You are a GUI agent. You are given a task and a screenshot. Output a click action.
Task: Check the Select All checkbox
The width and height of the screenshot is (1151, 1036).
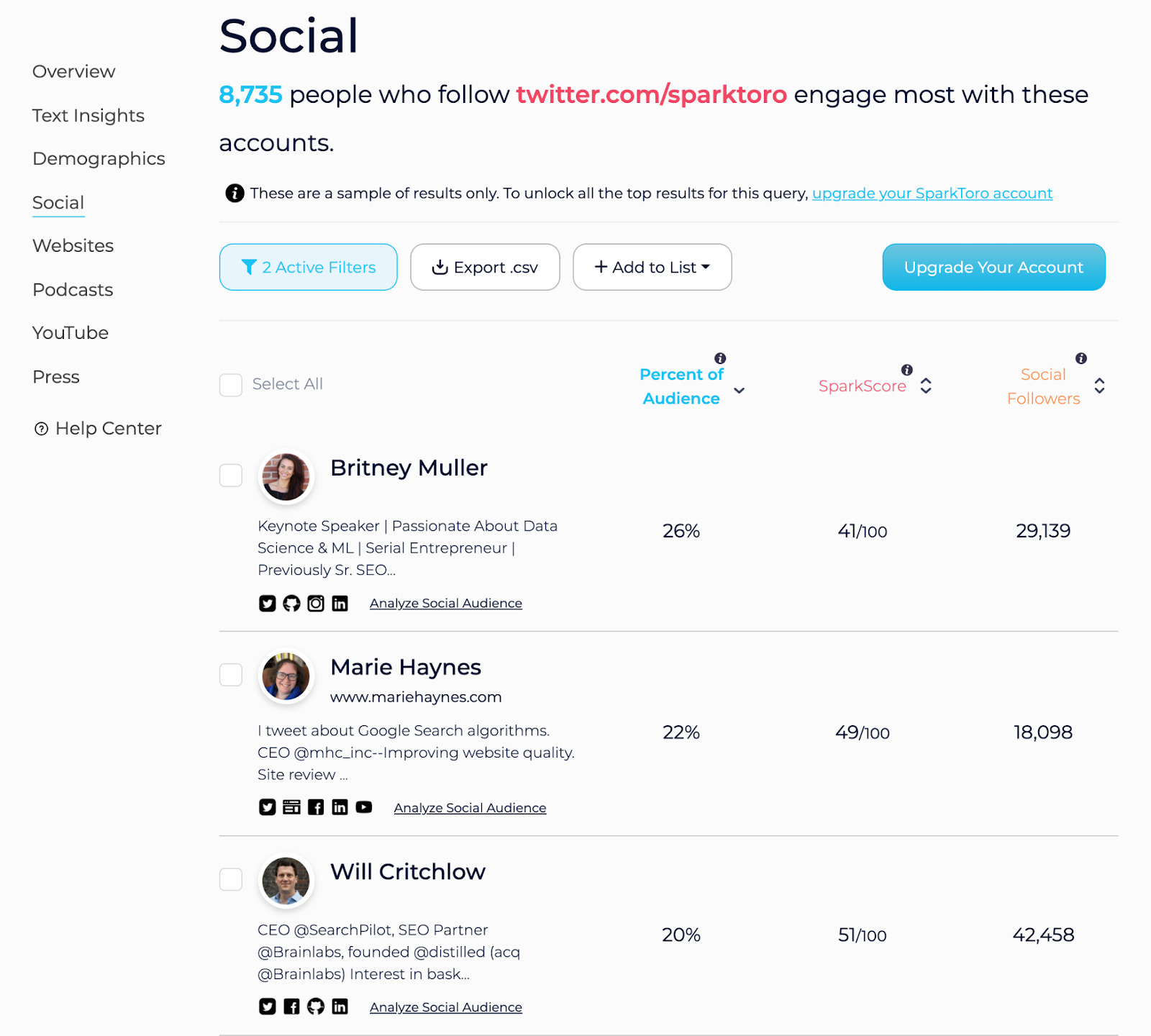(x=231, y=385)
